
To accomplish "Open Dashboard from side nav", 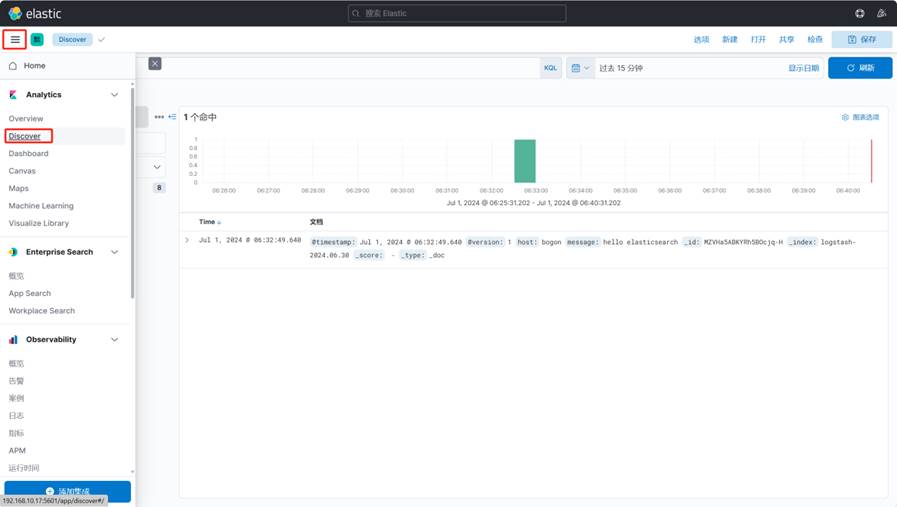I will point(29,153).
